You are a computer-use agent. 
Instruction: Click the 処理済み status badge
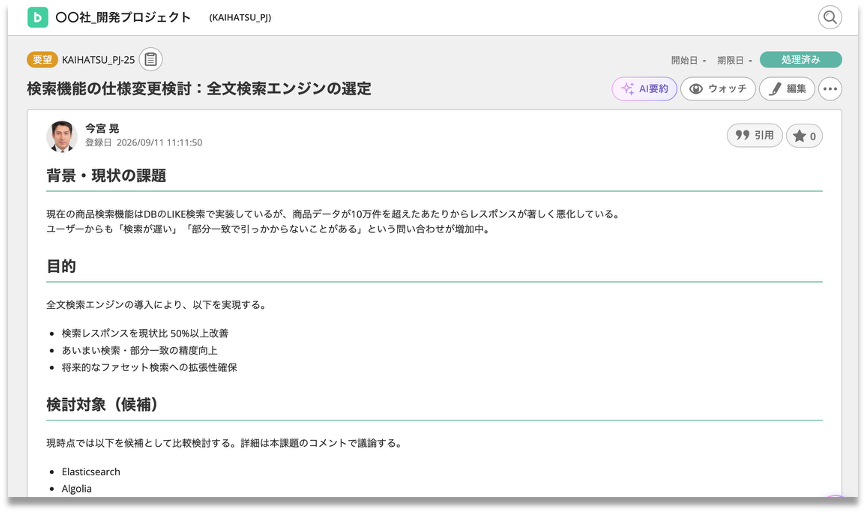coord(801,60)
